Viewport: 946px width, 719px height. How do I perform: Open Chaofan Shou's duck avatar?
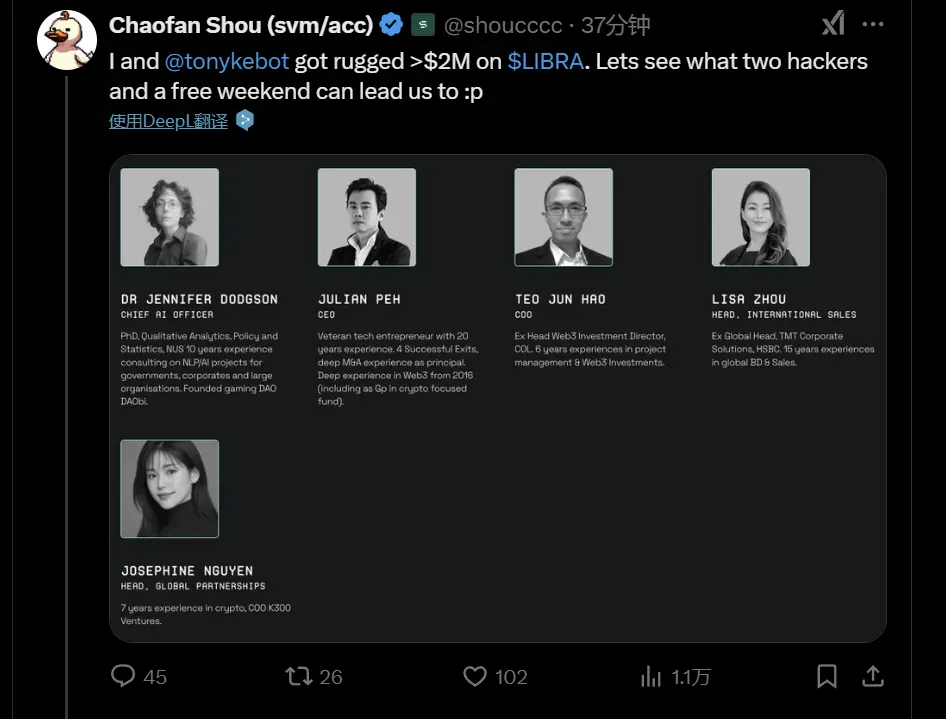coord(66,40)
